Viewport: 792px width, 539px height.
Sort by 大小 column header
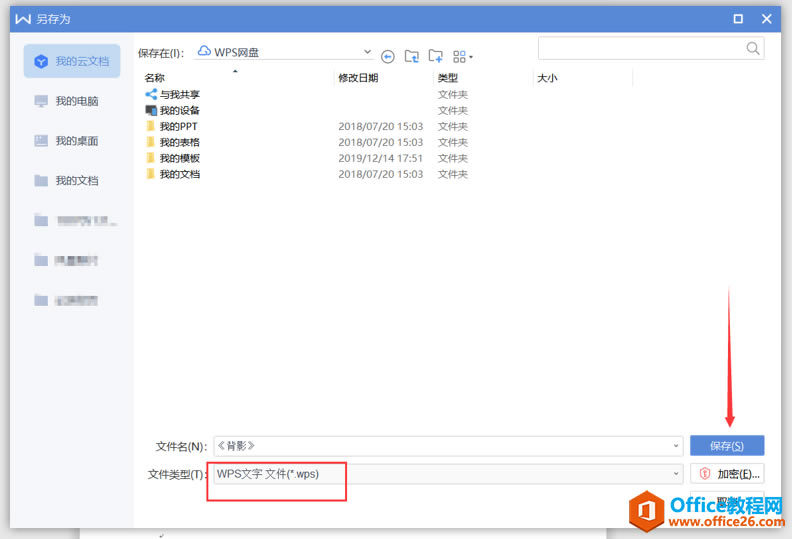pos(547,78)
